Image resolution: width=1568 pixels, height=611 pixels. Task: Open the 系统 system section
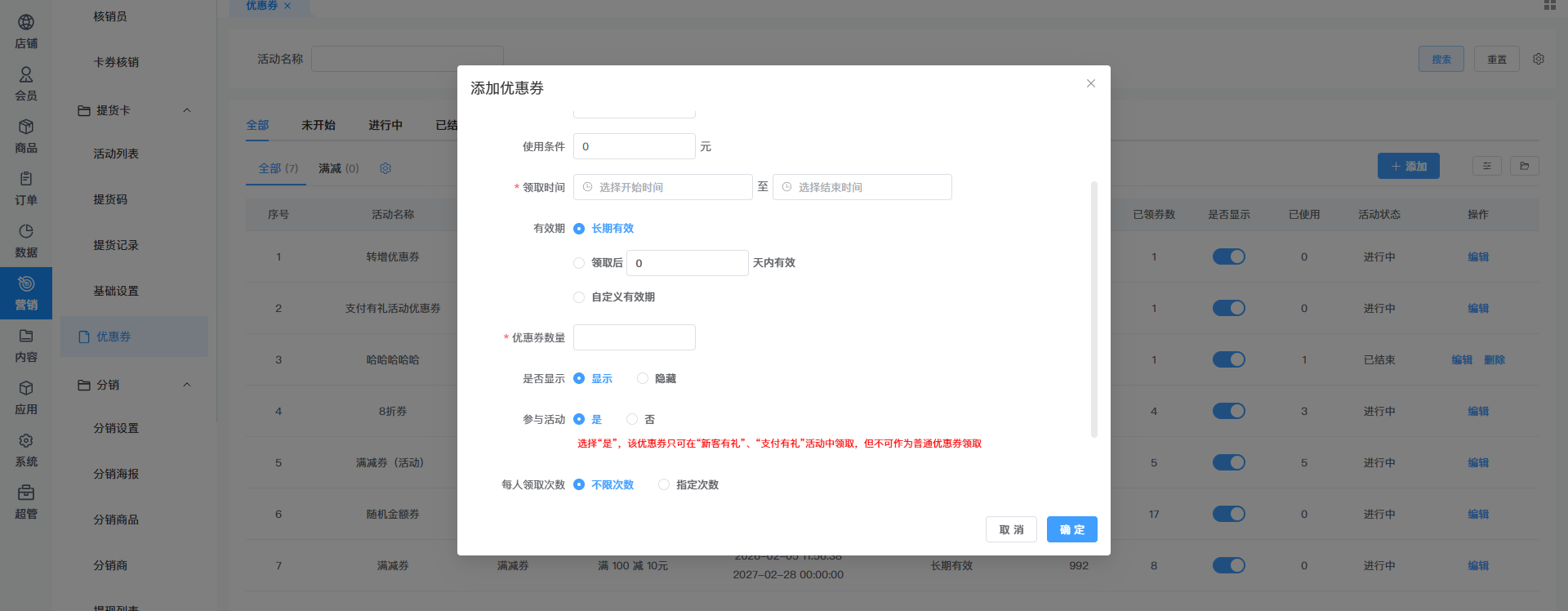26,450
